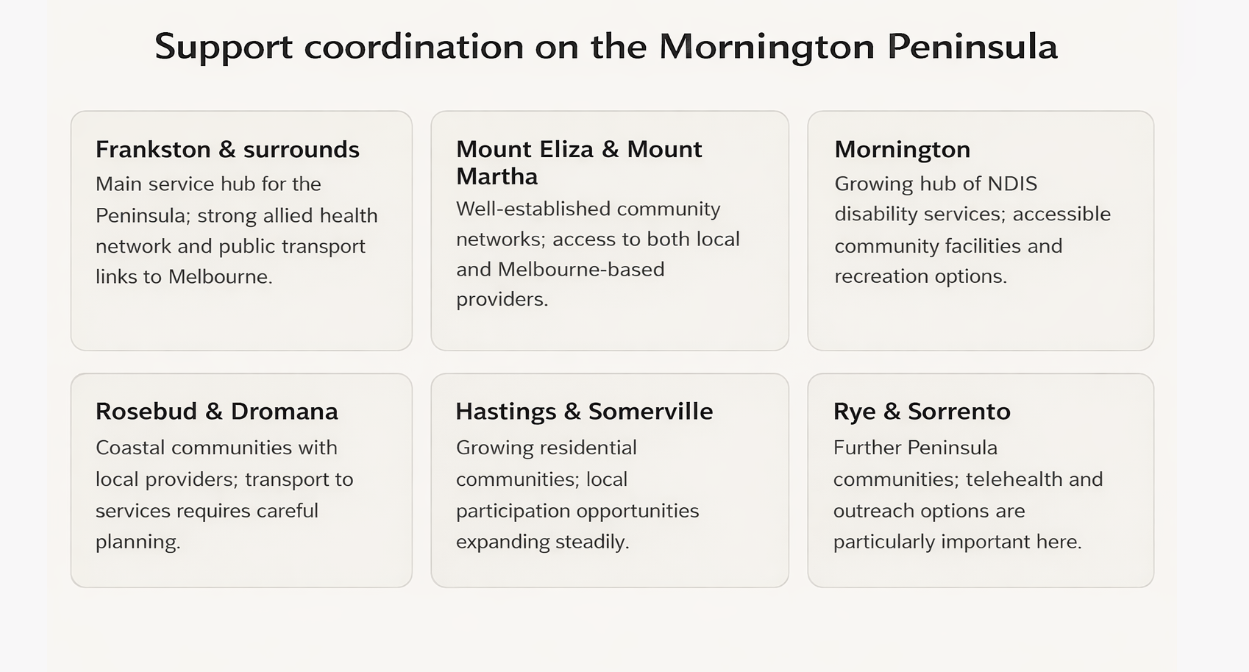The image size is (1249, 672).
Task: Click 'recreation options' in the Mornington card
Action: (920, 277)
